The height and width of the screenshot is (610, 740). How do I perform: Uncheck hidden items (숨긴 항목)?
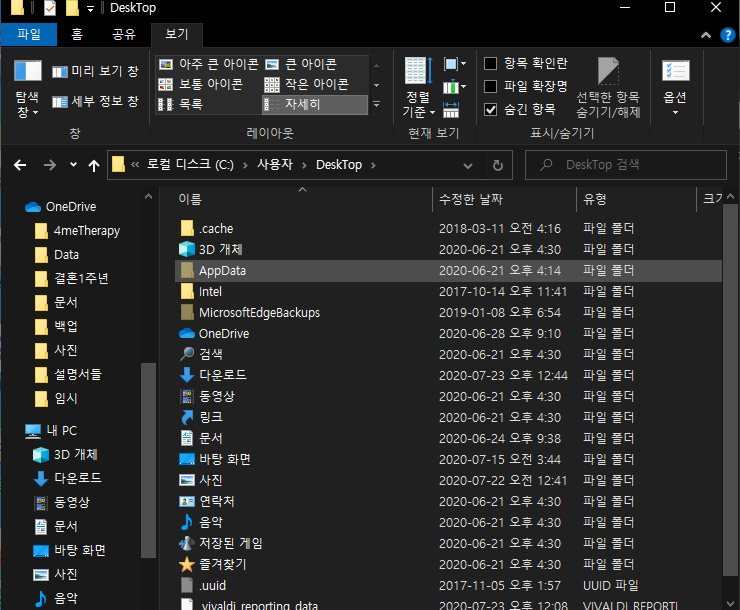tap(520, 109)
